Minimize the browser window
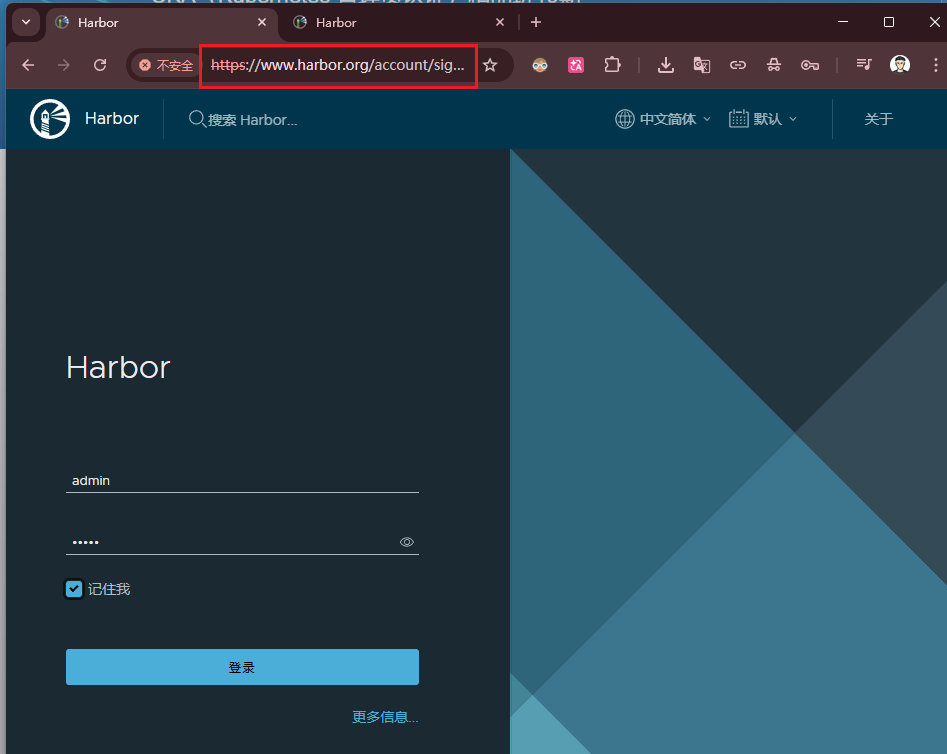Image resolution: width=947 pixels, height=754 pixels. point(843,22)
